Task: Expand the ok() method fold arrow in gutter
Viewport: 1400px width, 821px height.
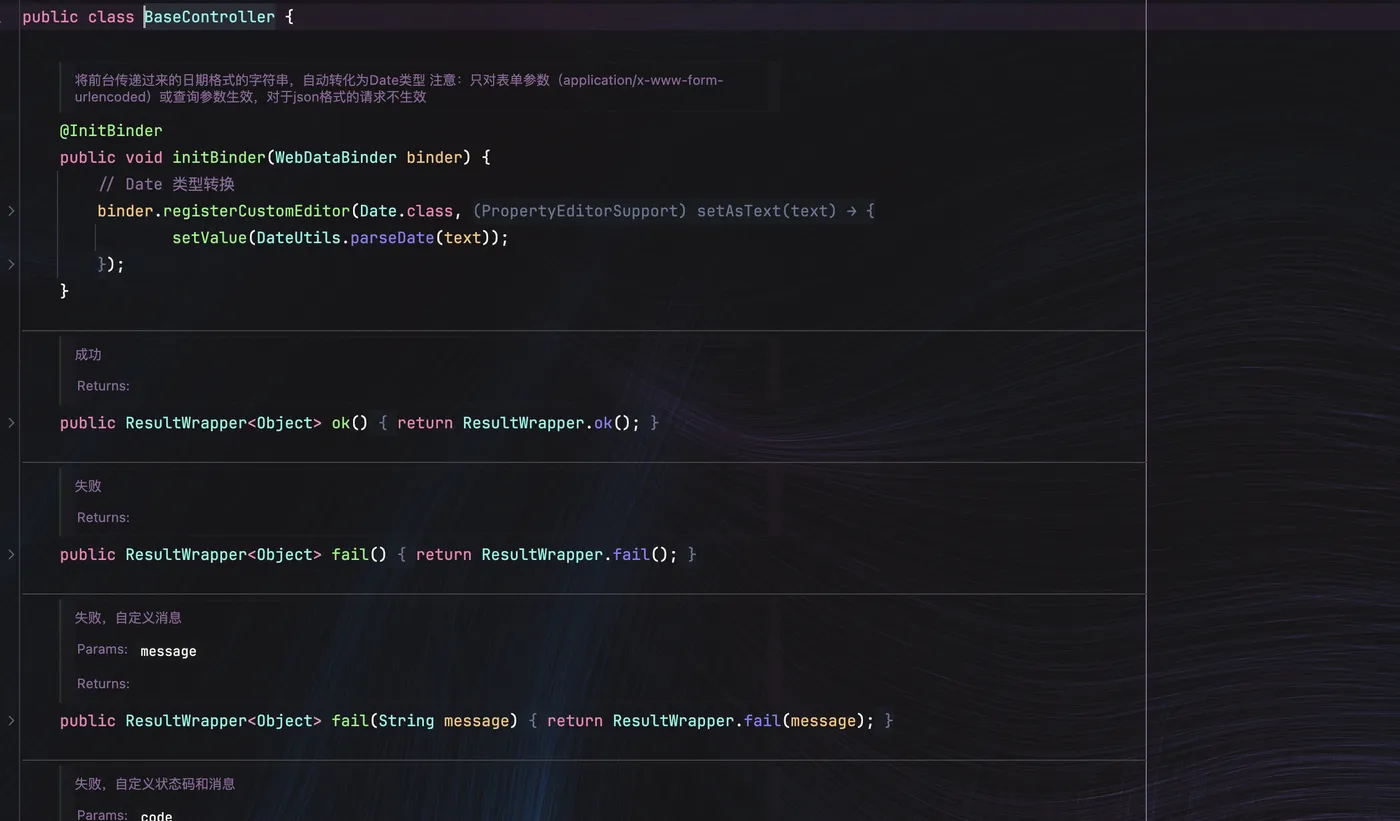Action: [11, 423]
